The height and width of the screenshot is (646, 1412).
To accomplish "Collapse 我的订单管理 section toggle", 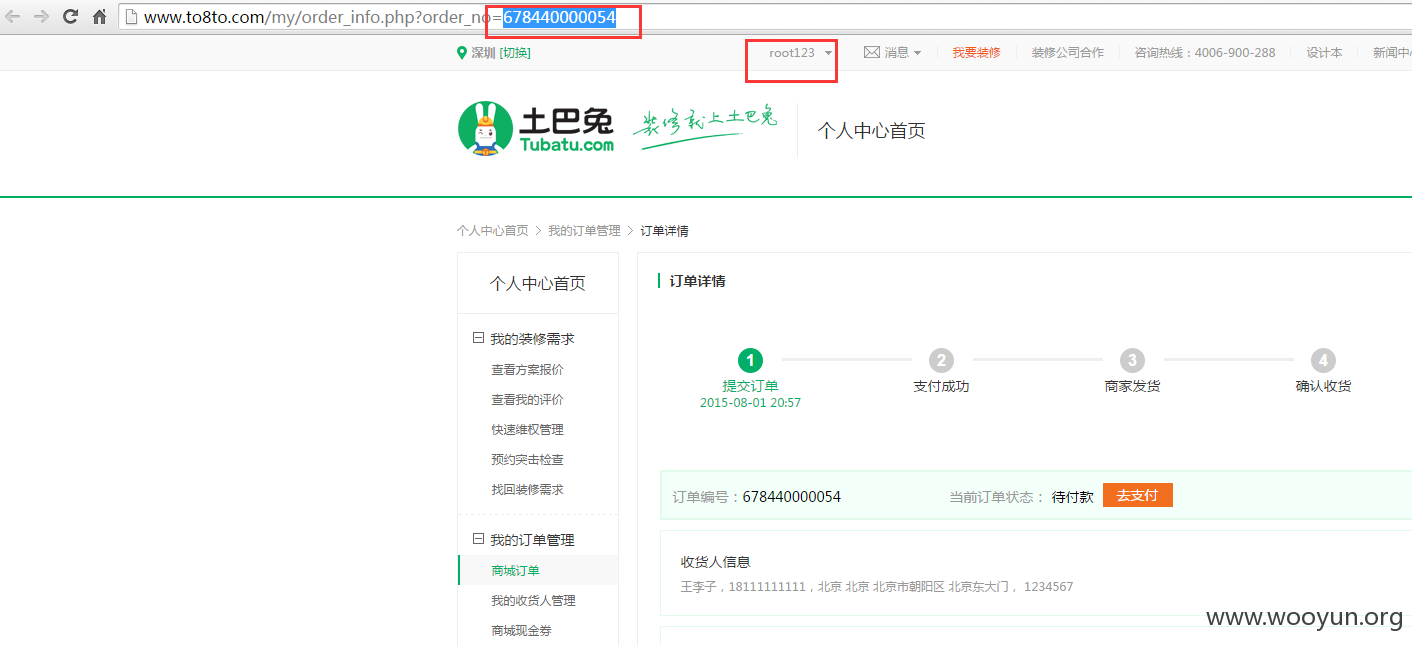I will 478,539.
